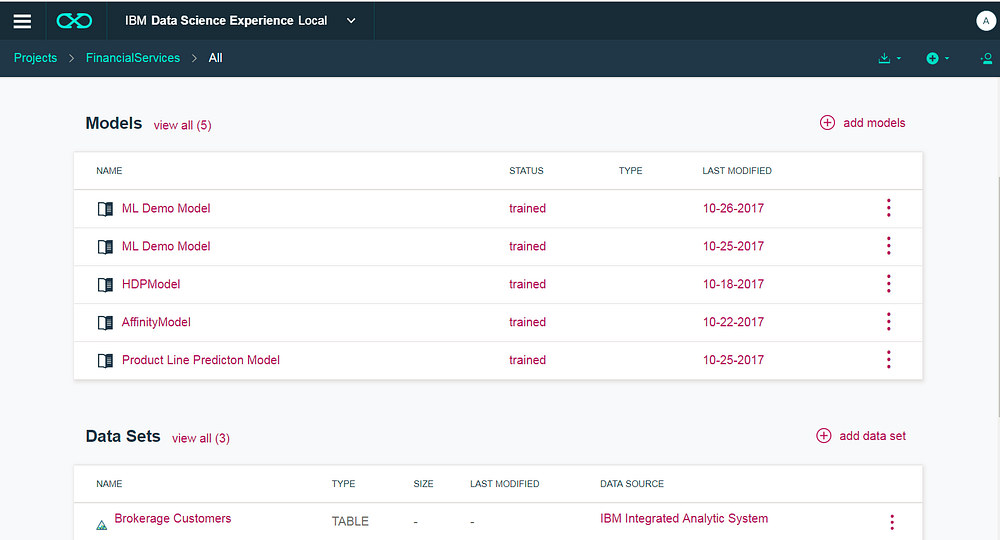Screen dimensions: 1000x540
Task: Click model icon for ML Demo Model 10-26-2017
Action: click(105, 208)
